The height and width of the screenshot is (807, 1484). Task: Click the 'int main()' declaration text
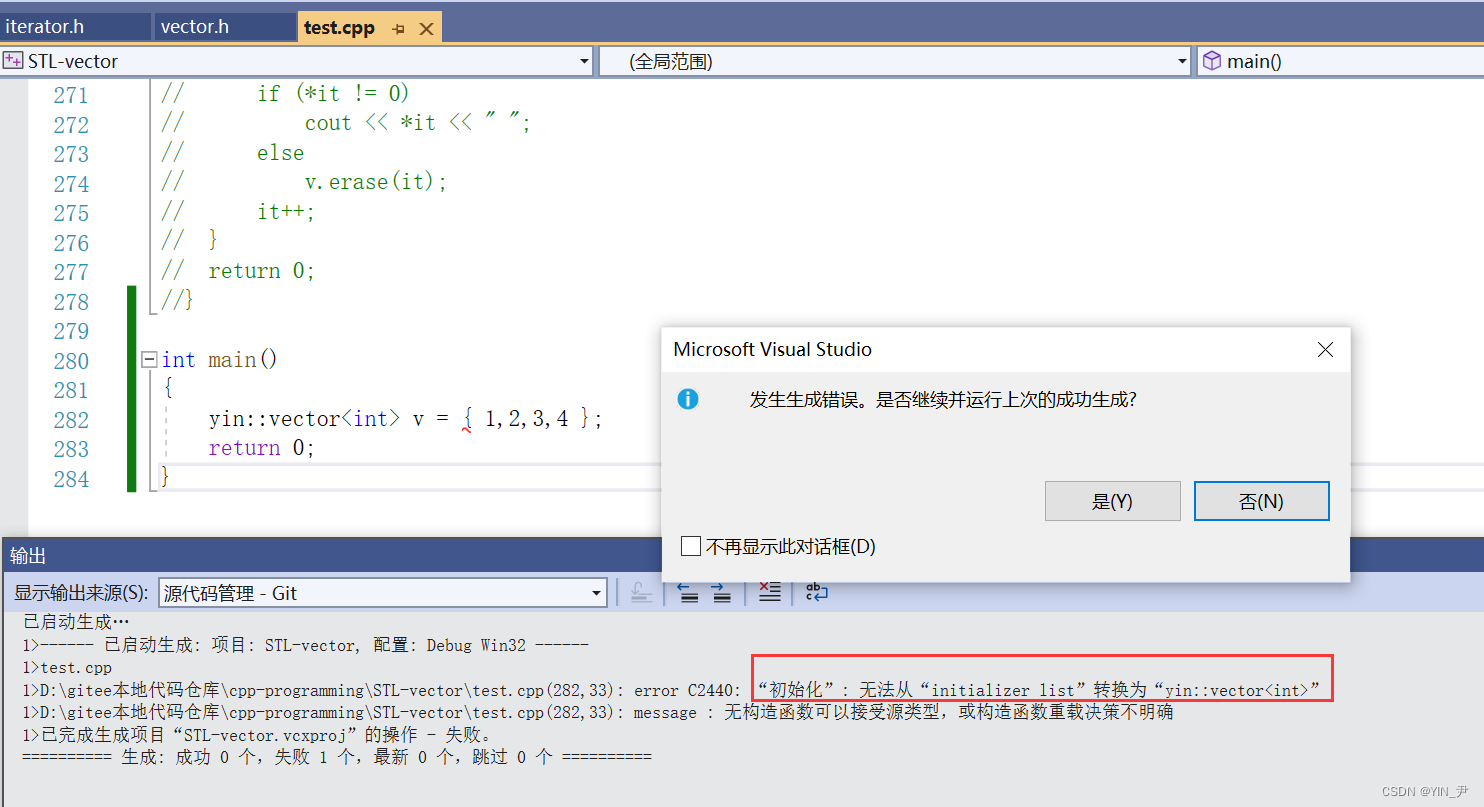(x=219, y=360)
